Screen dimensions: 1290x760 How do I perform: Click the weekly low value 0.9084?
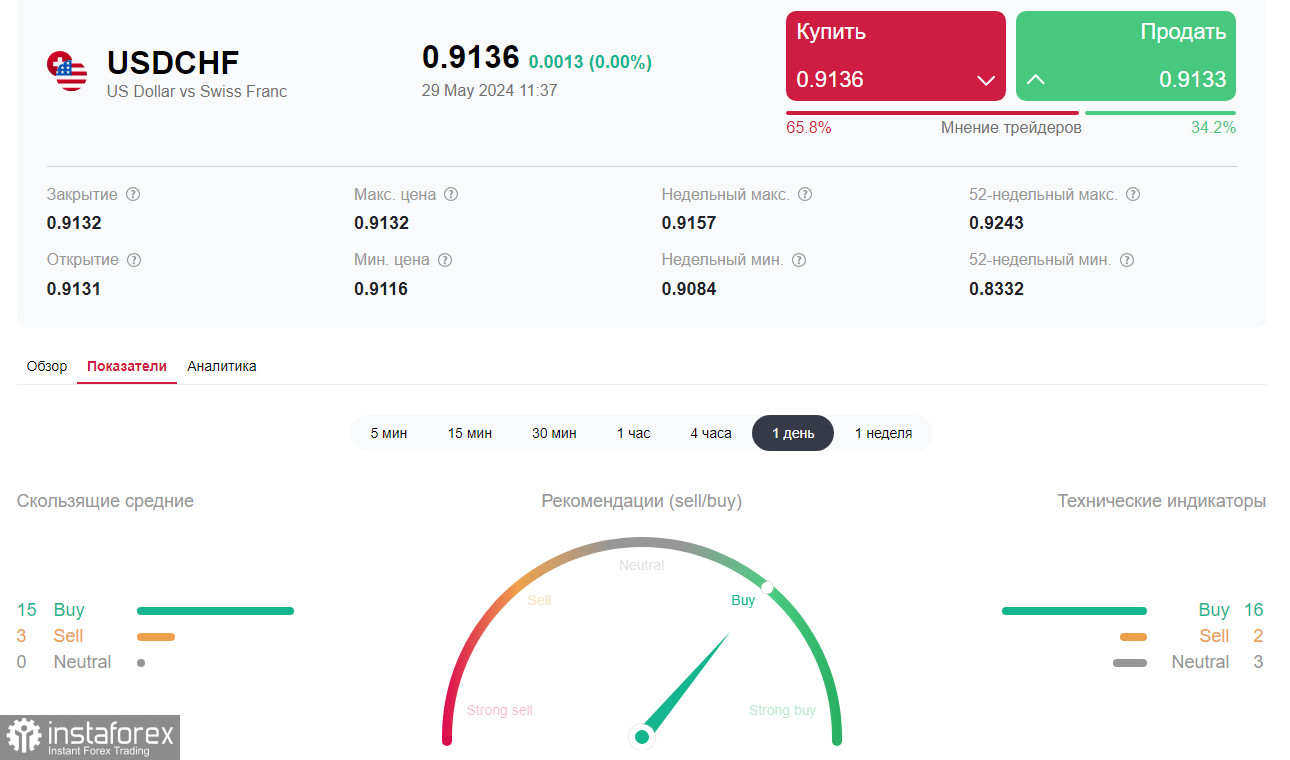(x=689, y=289)
